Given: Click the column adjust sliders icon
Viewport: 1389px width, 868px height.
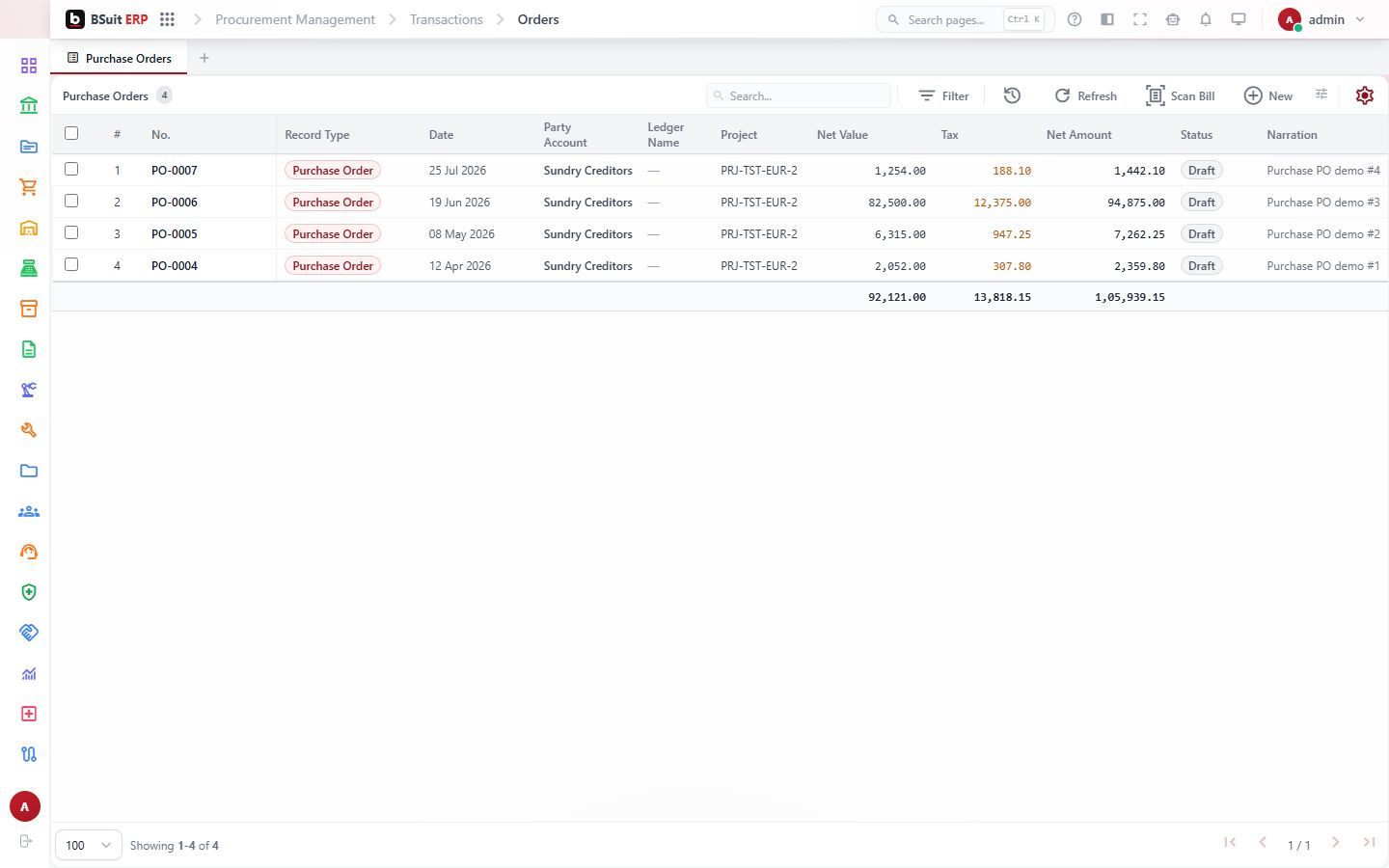Looking at the screenshot, I should click(x=1321, y=95).
